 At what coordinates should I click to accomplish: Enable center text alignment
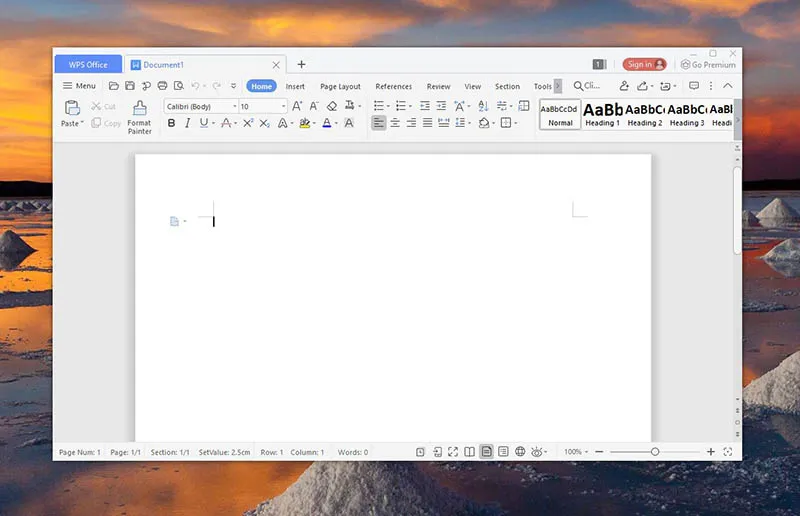[395, 123]
